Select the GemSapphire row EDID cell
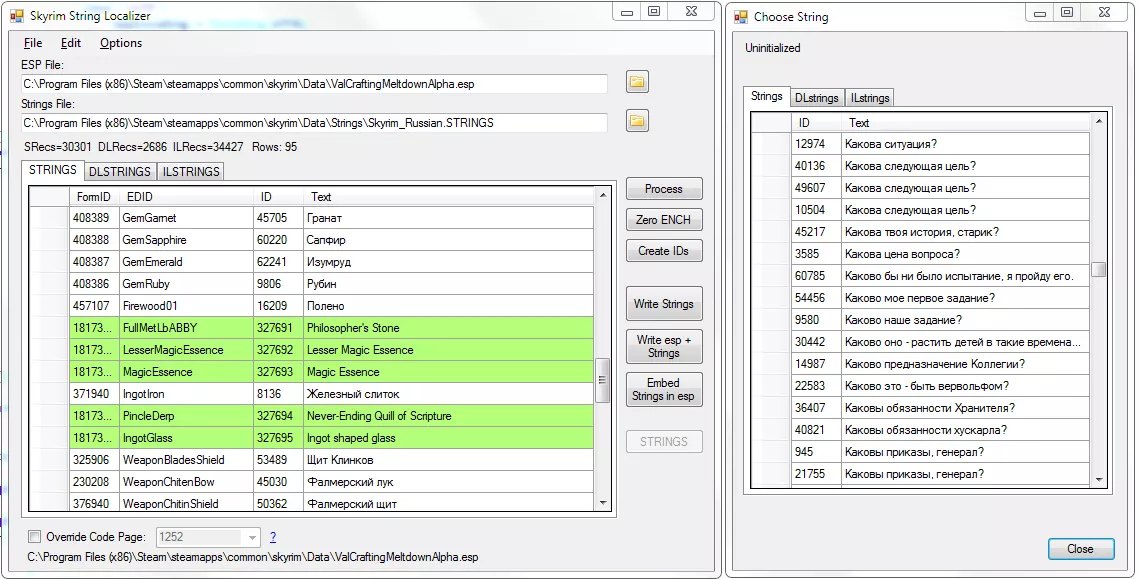 pos(187,239)
